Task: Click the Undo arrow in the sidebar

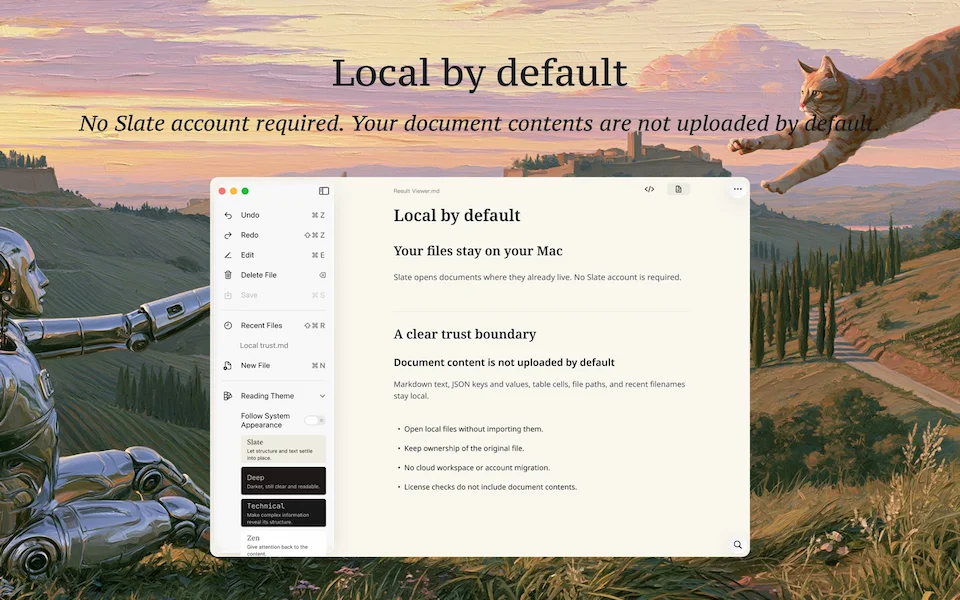Action: point(228,216)
